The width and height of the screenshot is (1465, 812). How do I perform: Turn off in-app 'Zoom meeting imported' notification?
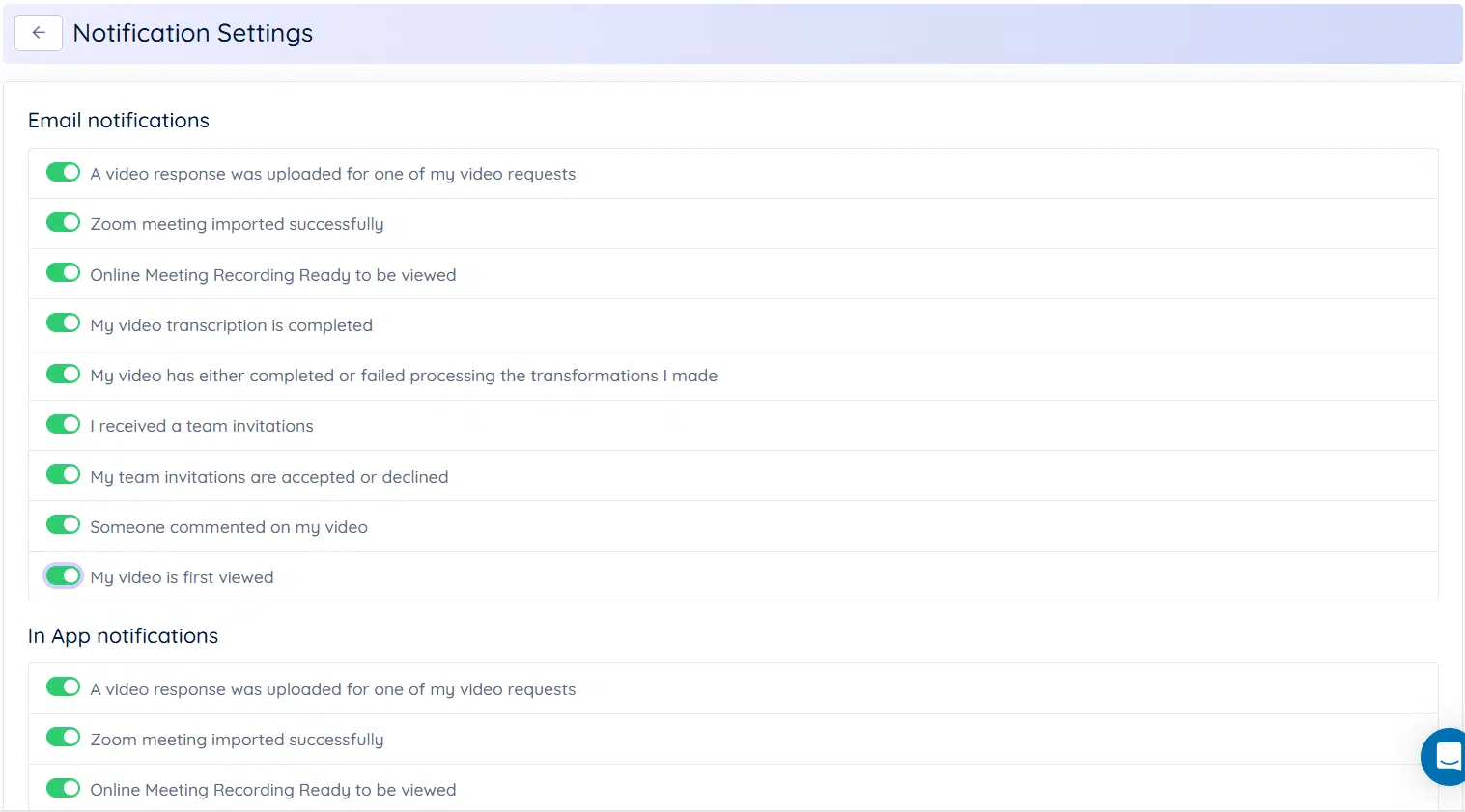point(63,737)
